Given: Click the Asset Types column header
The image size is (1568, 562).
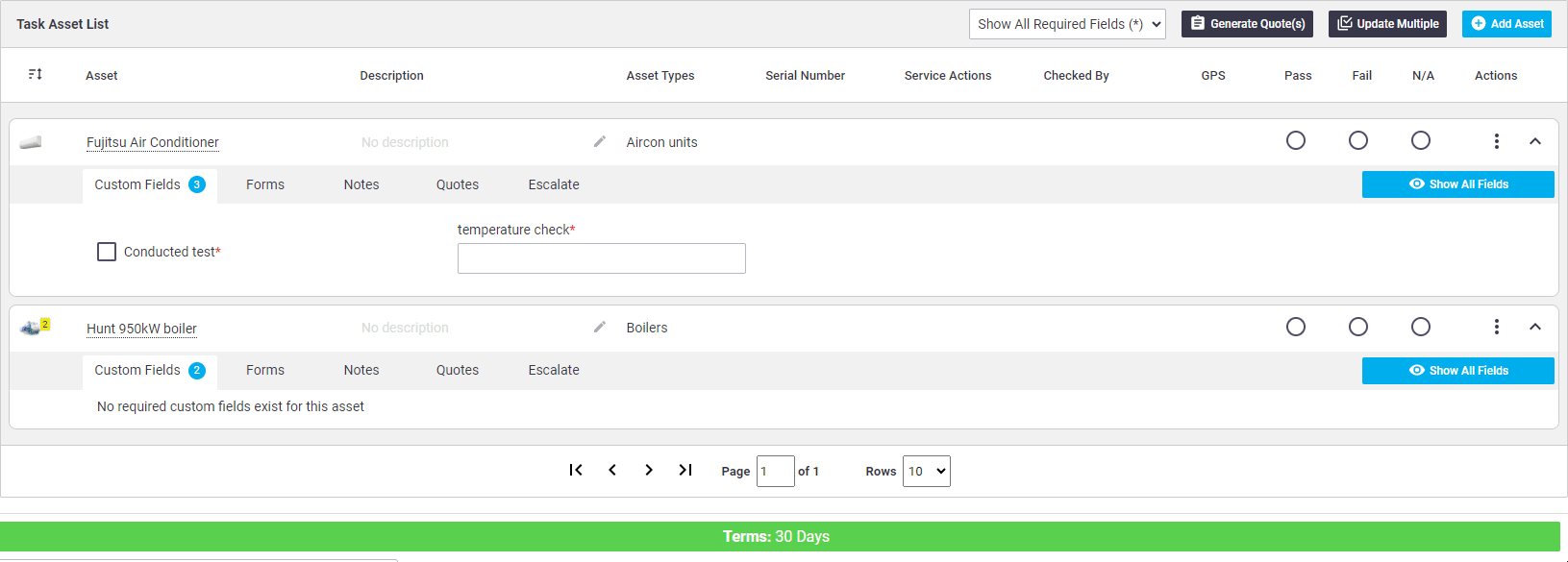Looking at the screenshot, I should tap(660, 75).
